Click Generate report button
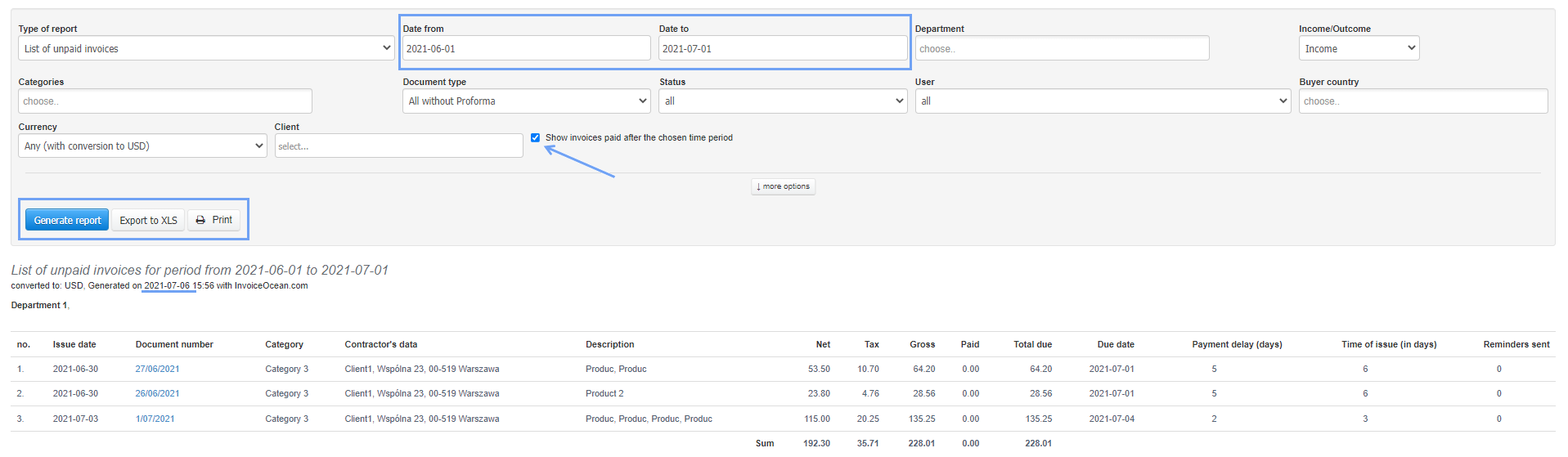This screenshot has width=1568, height=457. click(x=67, y=220)
